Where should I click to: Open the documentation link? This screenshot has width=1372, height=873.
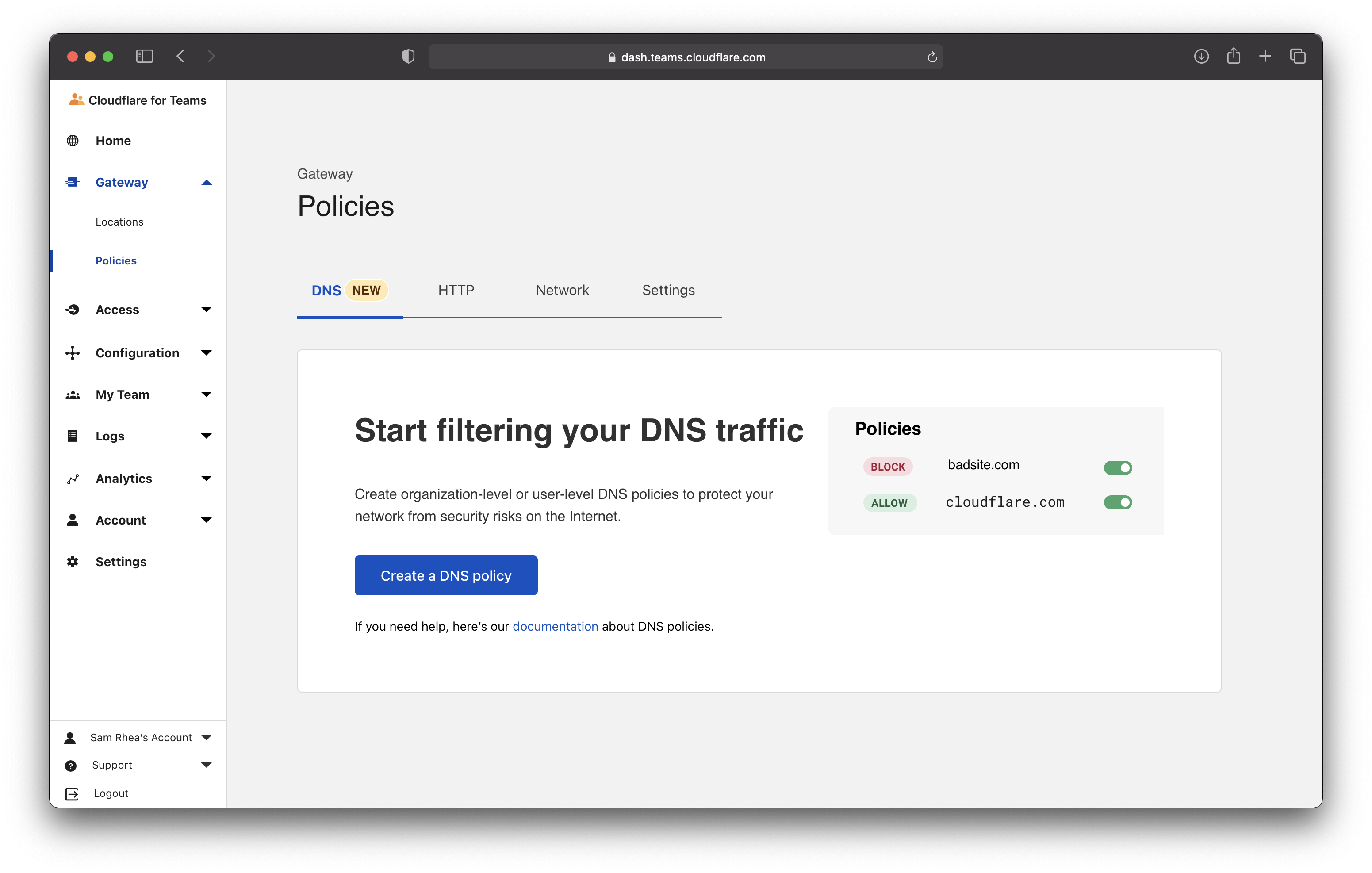click(x=555, y=626)
